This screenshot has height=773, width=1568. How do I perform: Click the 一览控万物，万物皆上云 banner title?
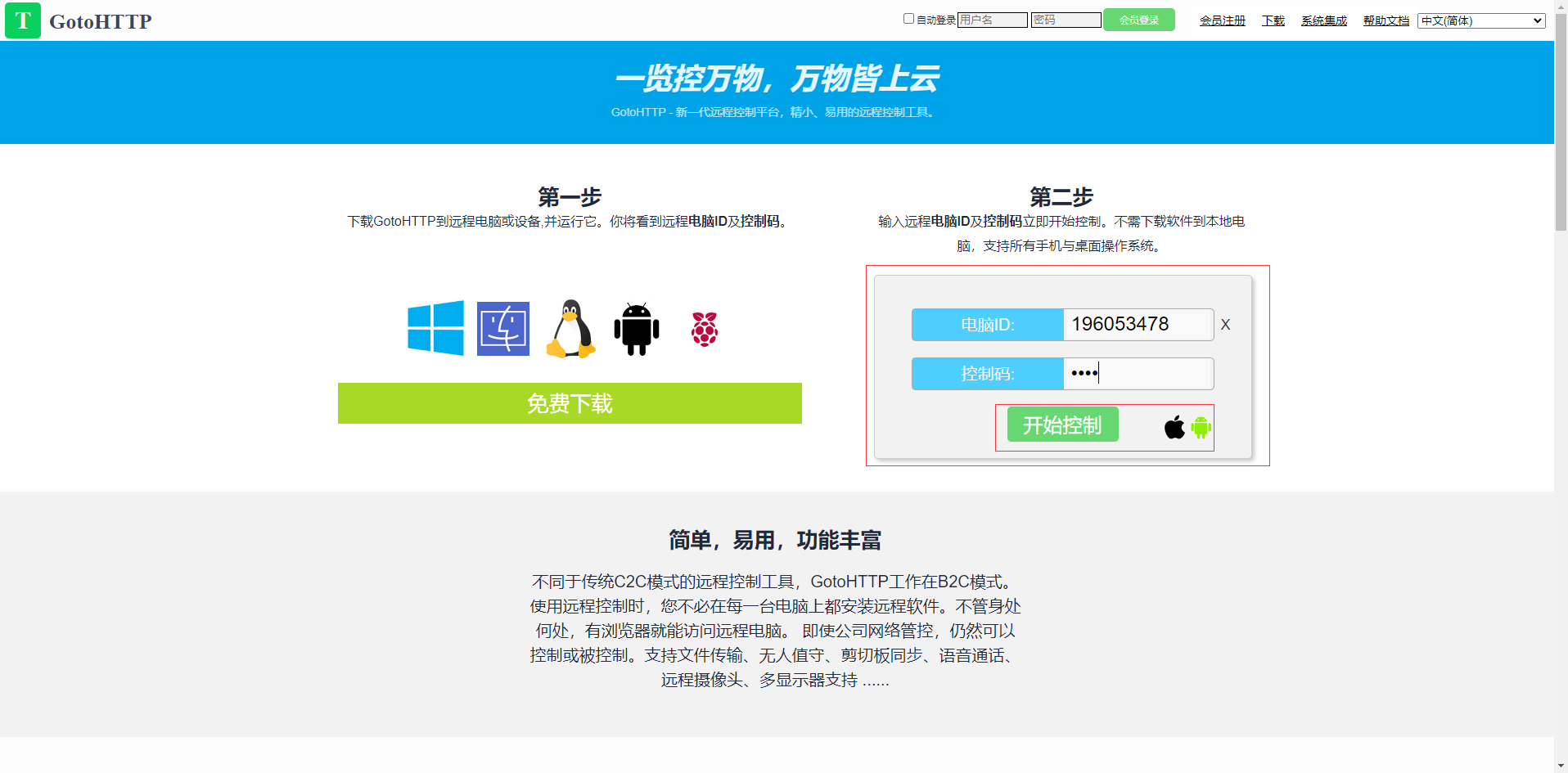click(x=776, y=79)
